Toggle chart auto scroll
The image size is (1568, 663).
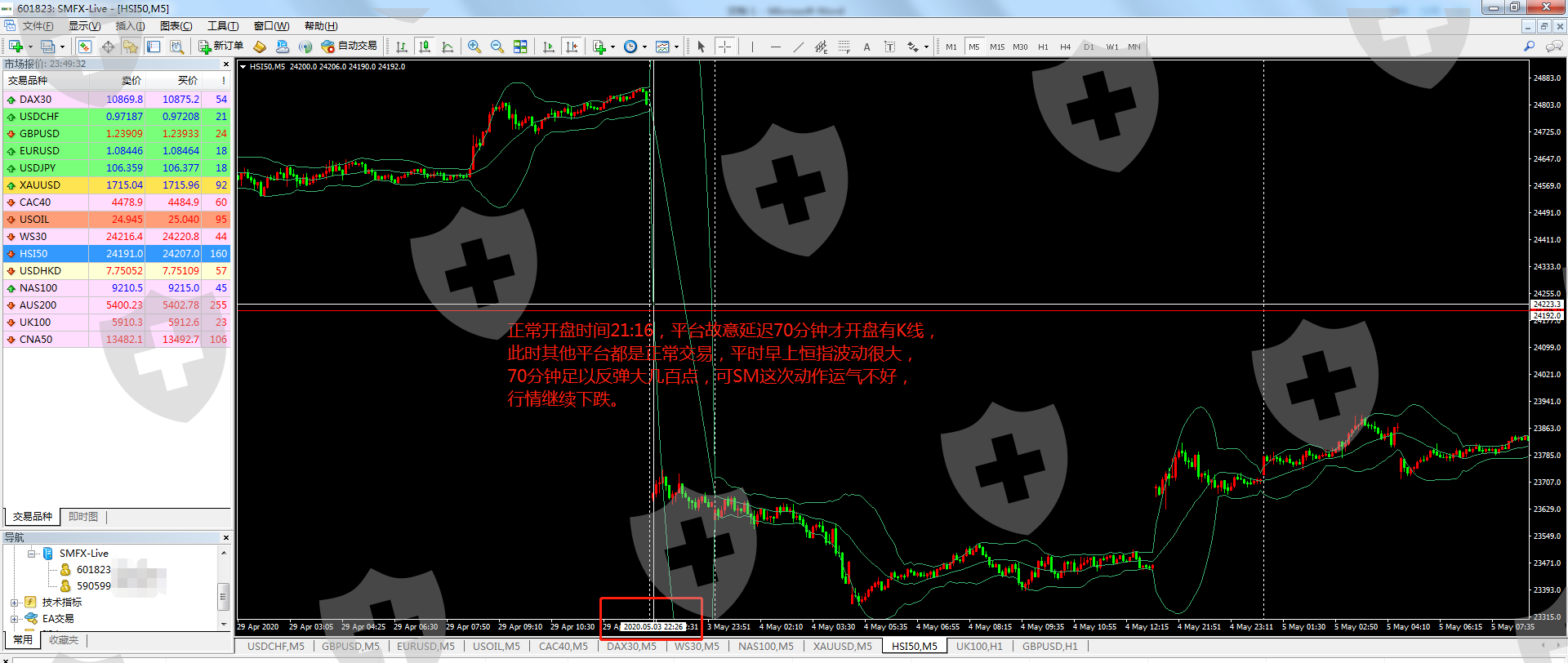(x=549, y=47)
